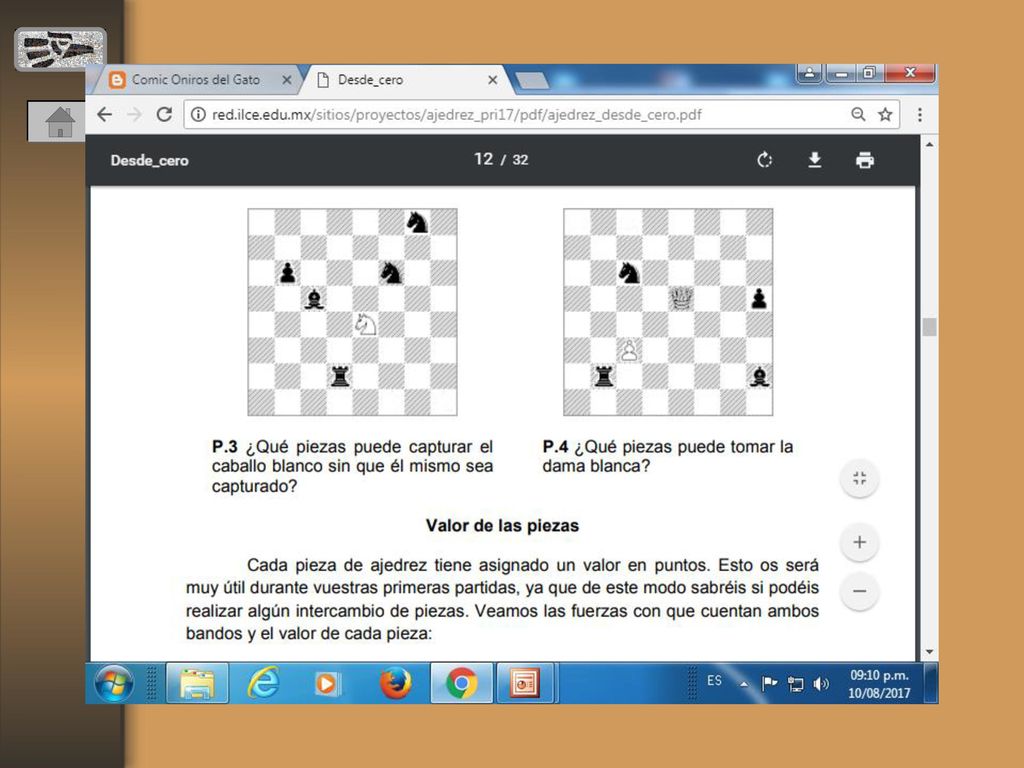Click the Desde_cero document title
The height and width of the screenshot is (768, 1024).
[150, 161]
